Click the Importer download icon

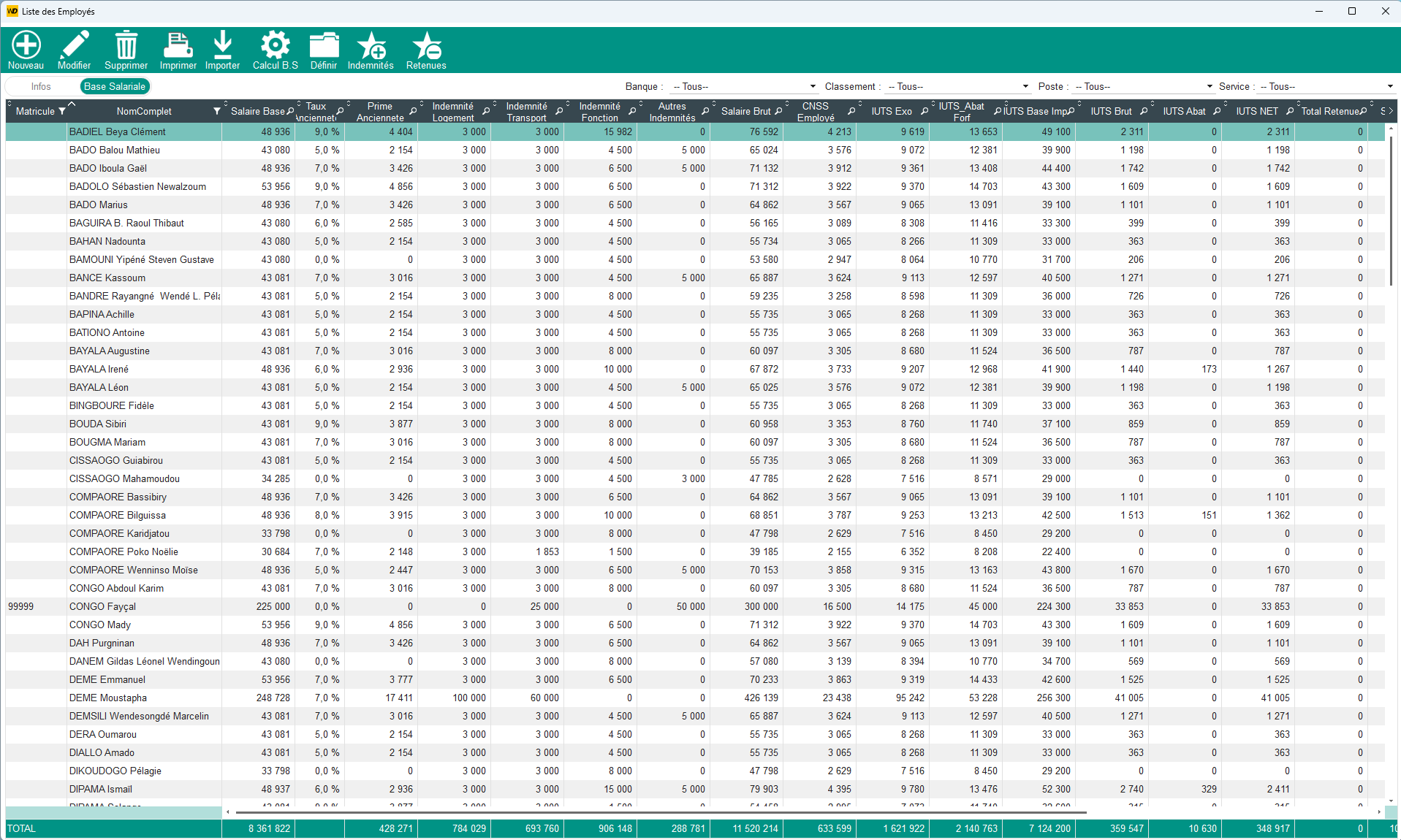[x=222, y=45]
